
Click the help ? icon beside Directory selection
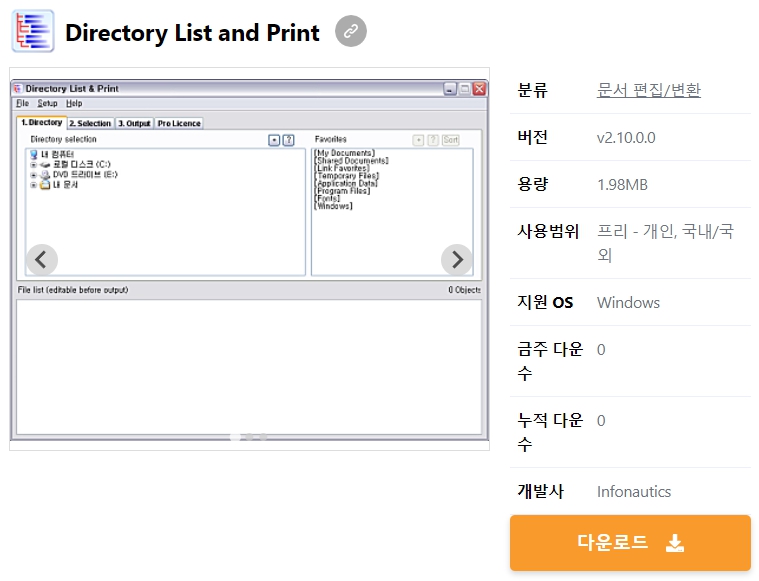288,140
